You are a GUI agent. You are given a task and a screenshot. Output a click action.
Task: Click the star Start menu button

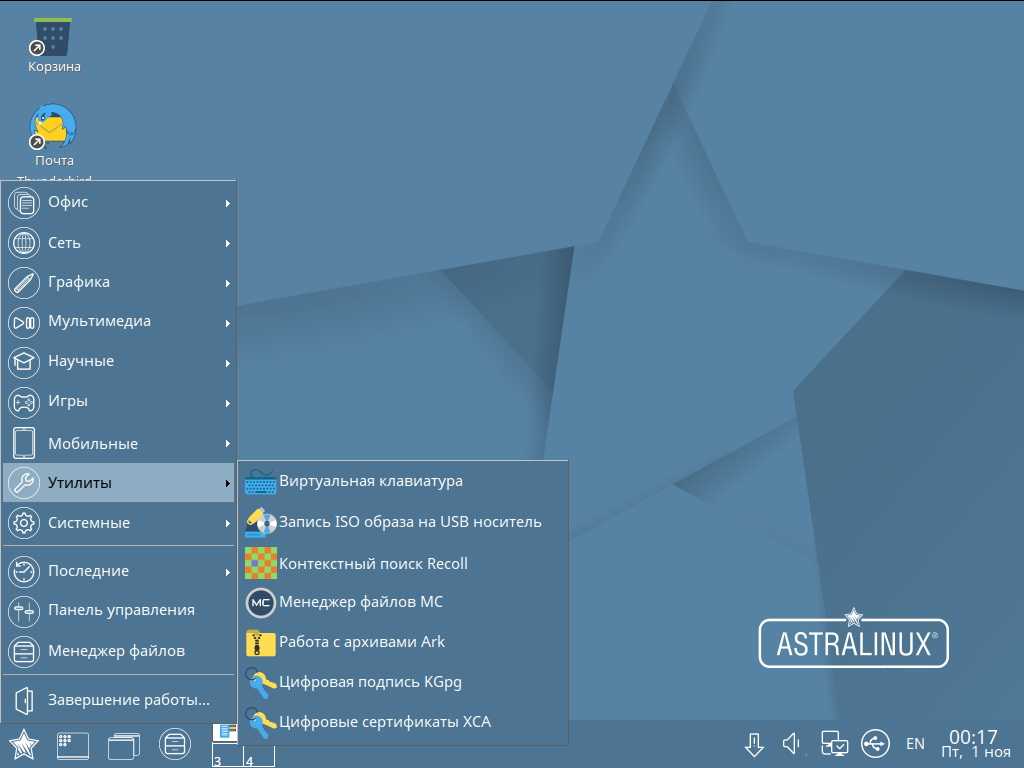(x=23, y=745)
